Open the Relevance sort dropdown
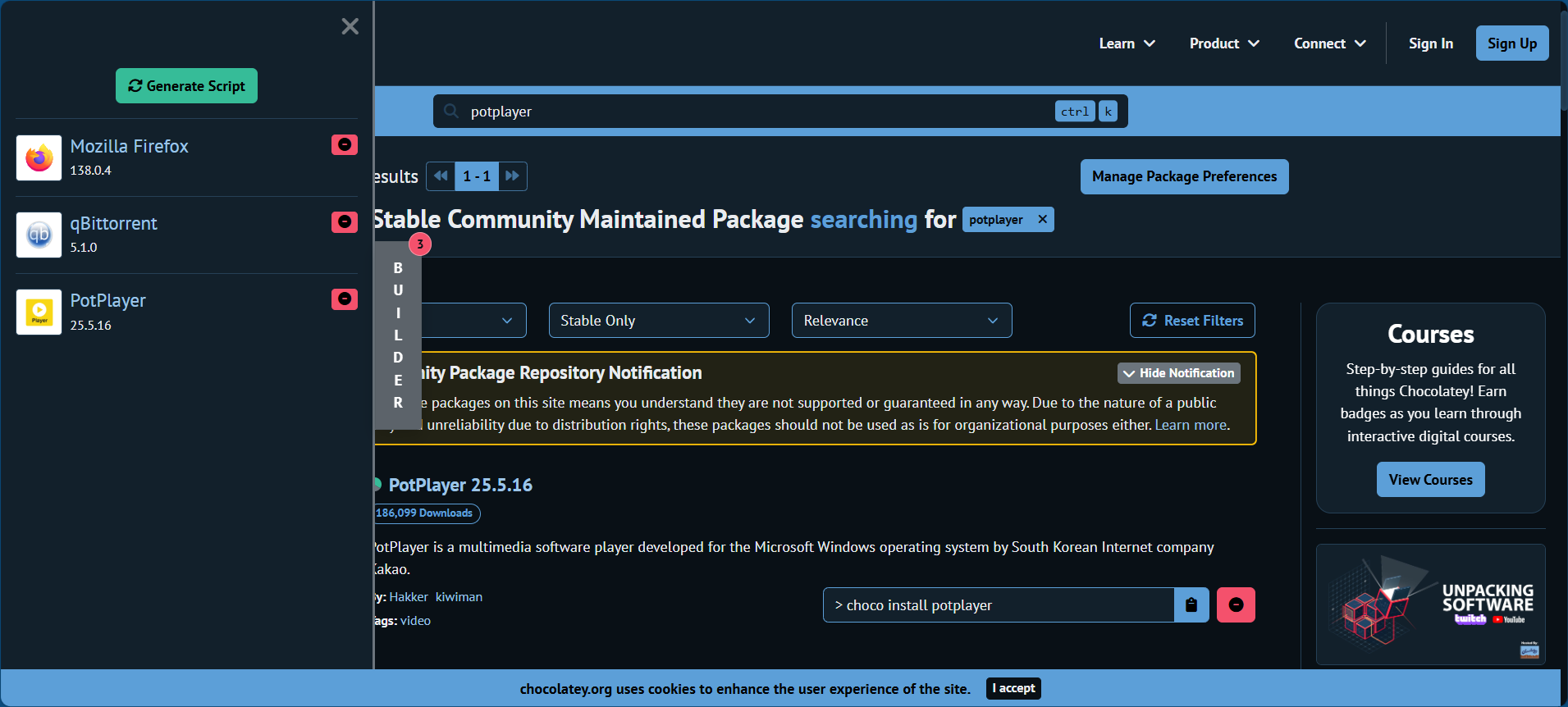Viewport: 1568px width, 707px height. click(x=902, y=321)
